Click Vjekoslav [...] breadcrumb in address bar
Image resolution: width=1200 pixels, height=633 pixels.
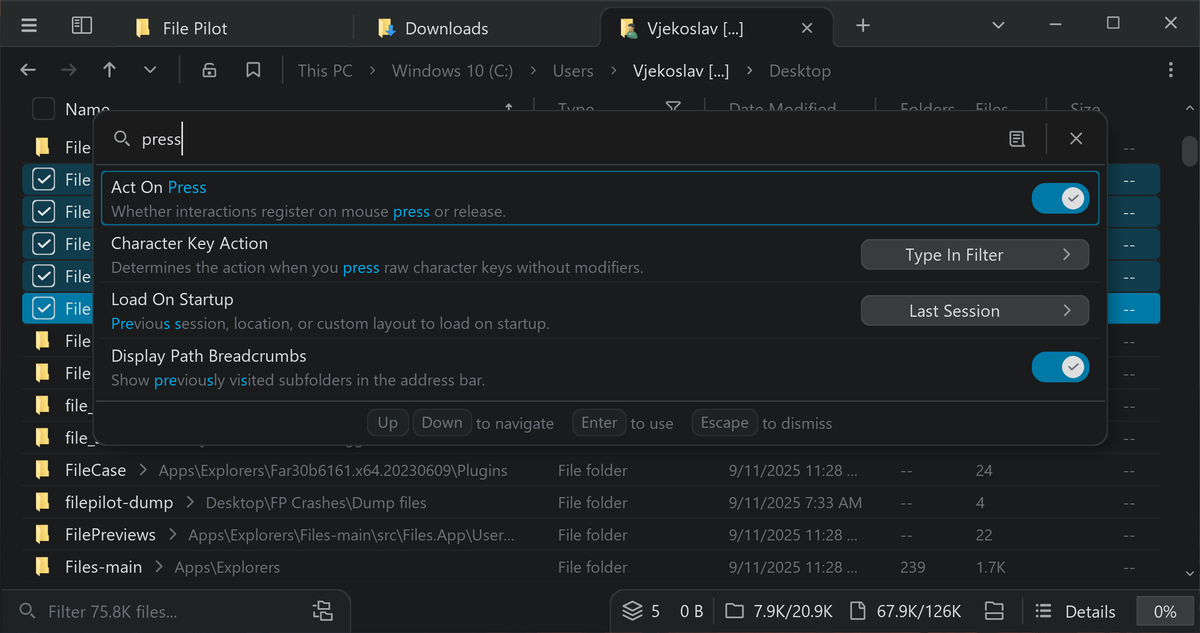681,71
